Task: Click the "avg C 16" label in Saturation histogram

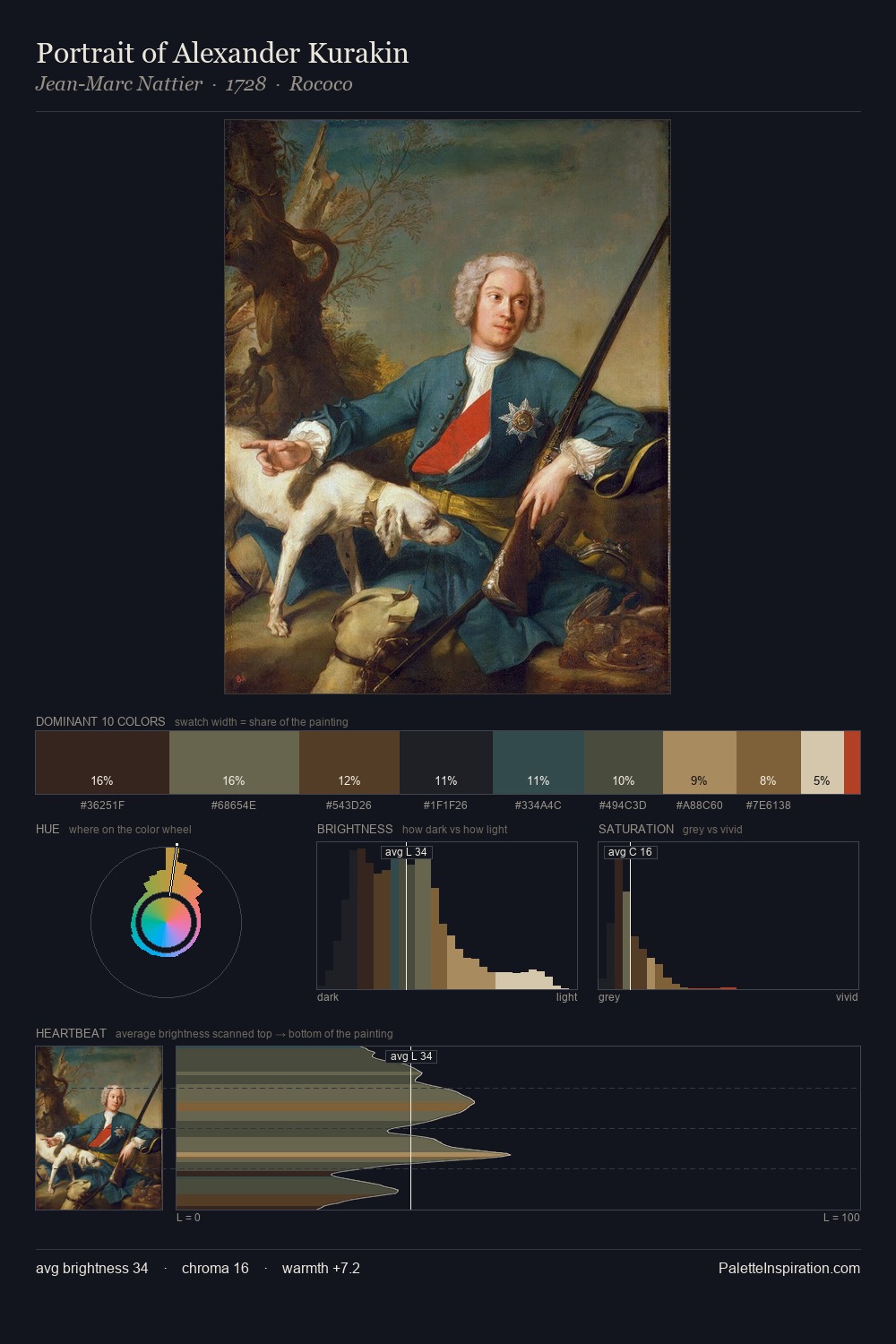Action: 630,852
